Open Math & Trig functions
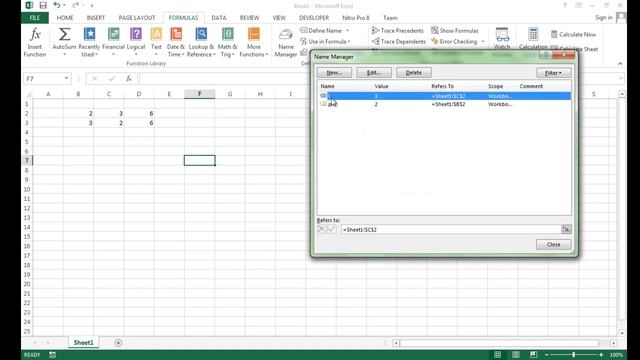 227,42
